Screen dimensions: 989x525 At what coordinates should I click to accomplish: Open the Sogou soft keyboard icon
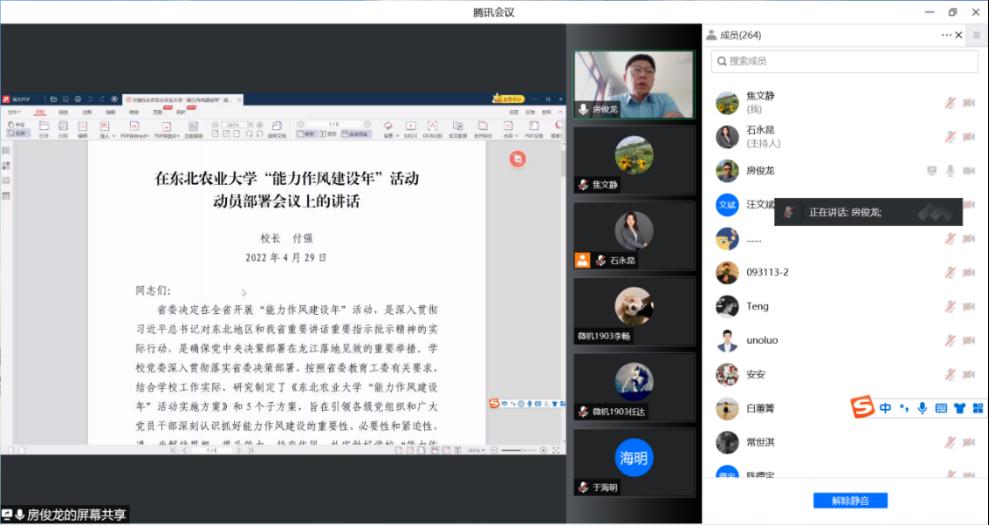click(941, 408)
